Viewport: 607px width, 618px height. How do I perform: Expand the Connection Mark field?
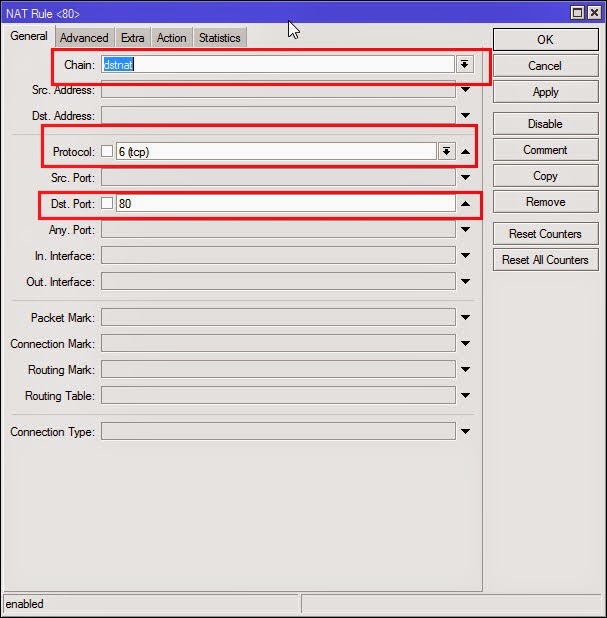465,343
